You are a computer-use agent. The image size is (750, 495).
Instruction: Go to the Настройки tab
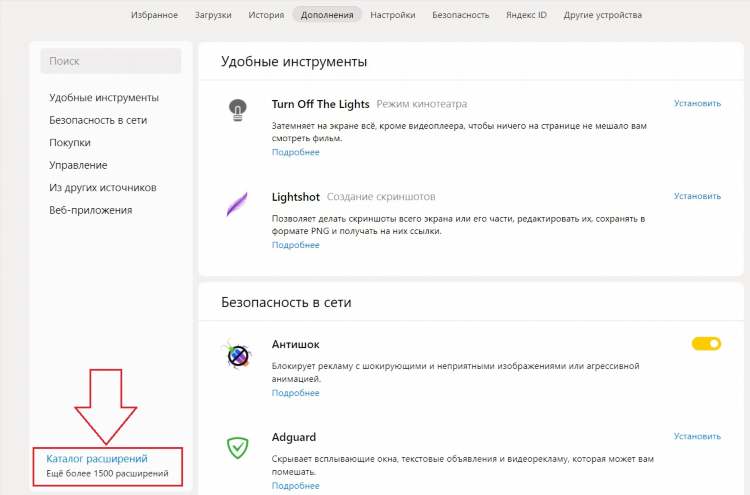click(393, 15)
